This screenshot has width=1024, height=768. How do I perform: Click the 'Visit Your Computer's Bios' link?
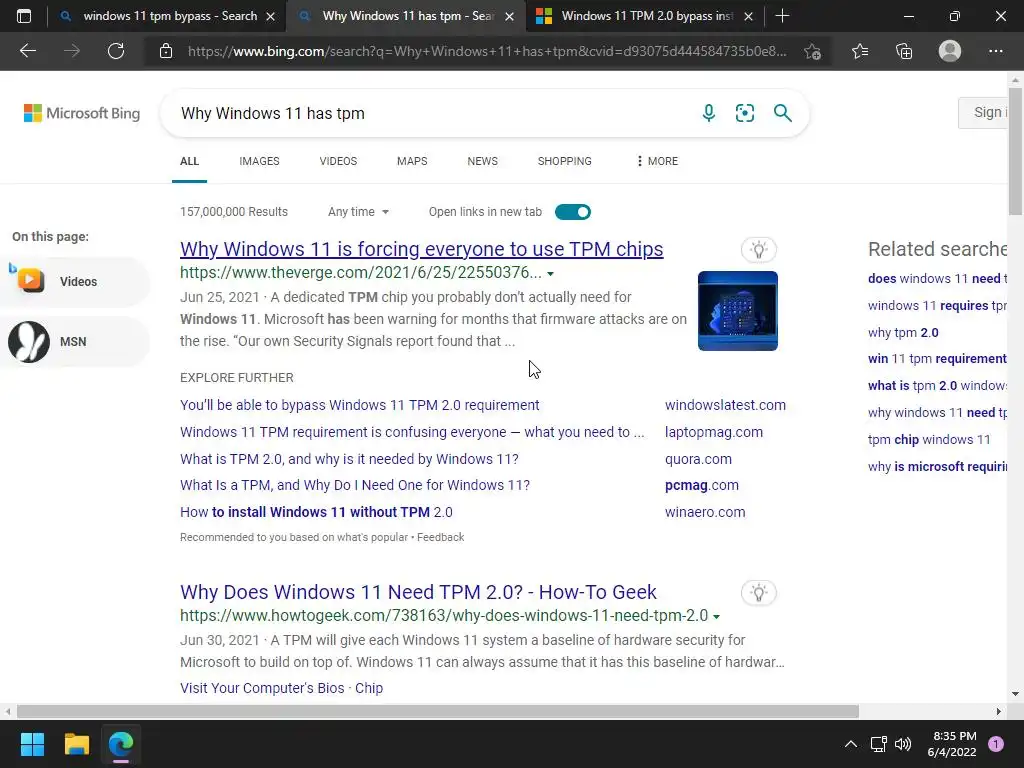coord(262,688)
